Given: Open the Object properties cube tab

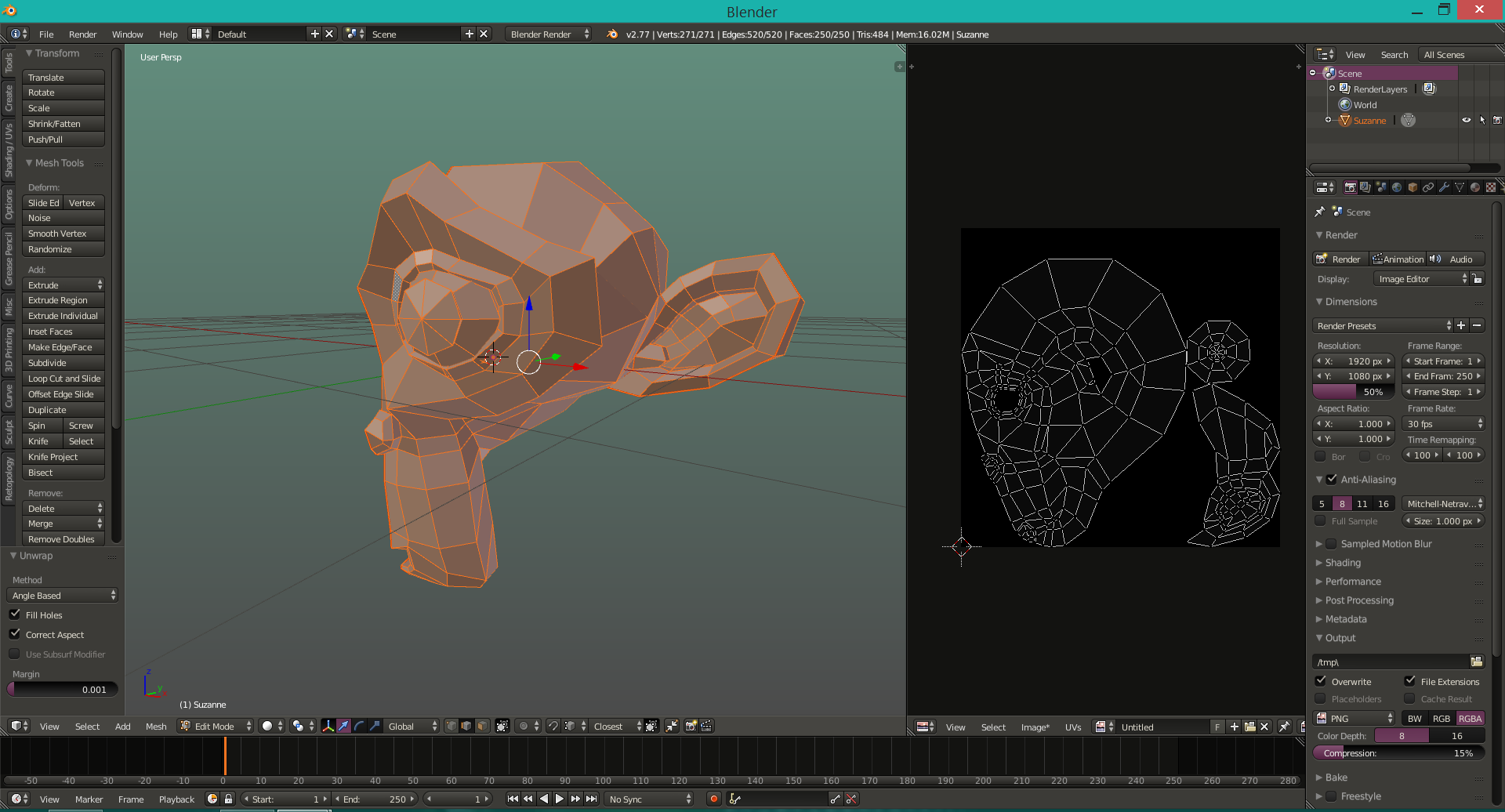Looking at the screenshot, I should (1413, 187).
